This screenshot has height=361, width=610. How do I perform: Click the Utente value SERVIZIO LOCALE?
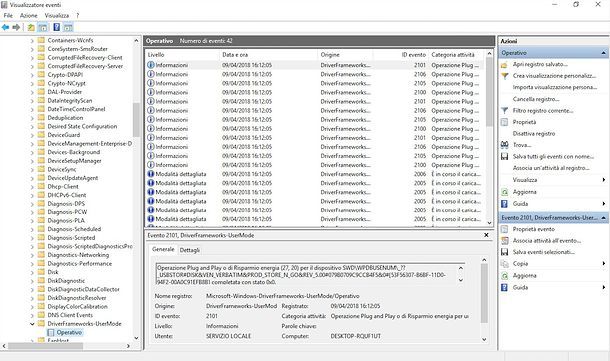[228, 336]
